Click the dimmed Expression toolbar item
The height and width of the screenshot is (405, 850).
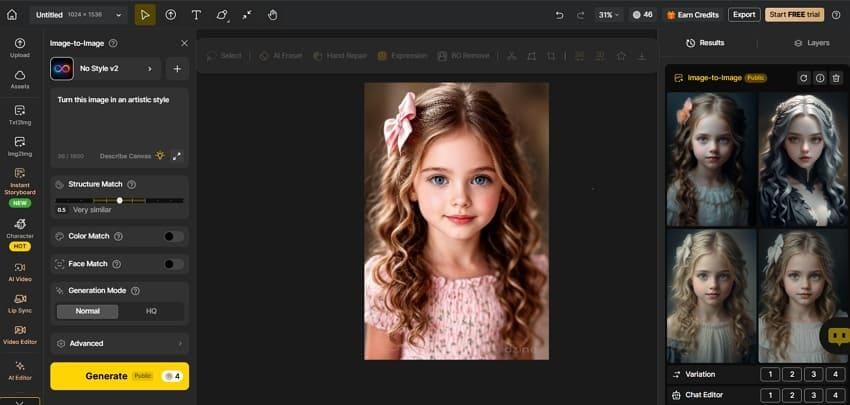(x=402, y=56)
